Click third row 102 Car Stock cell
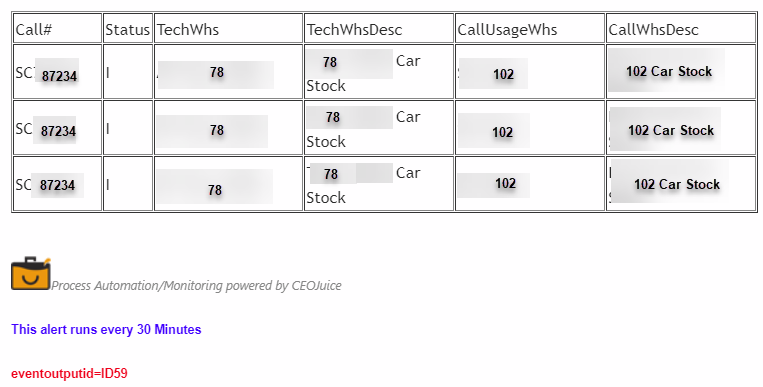Screen dimensions: 763x387 point(681,184)
